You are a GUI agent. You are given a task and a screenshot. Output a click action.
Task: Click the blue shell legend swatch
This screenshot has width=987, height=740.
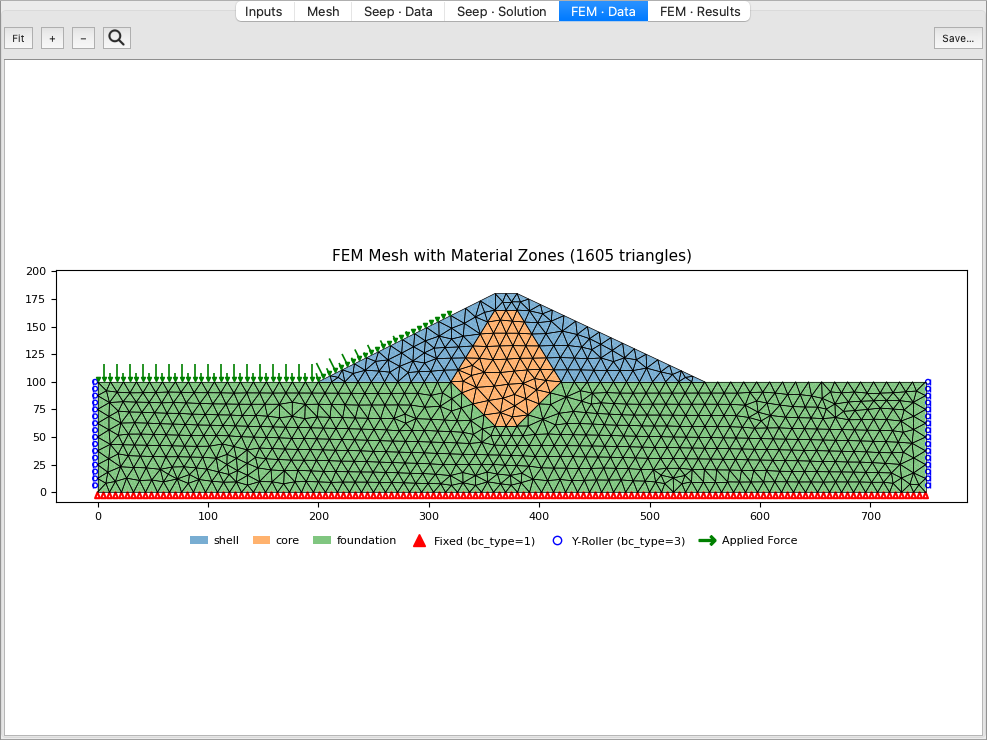(x=199, y=541)
